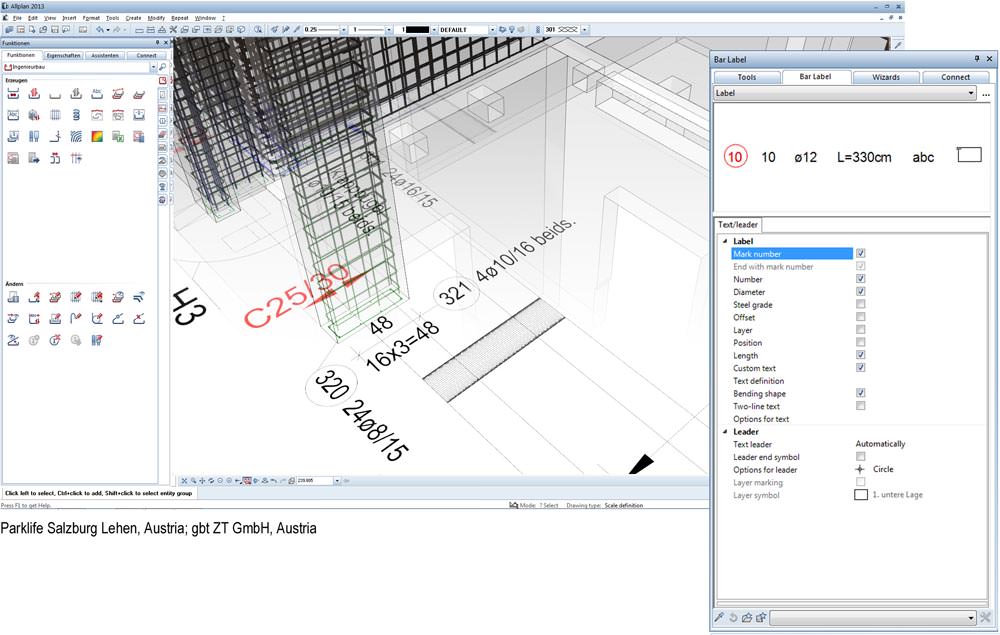The image size is (1000, 635).
Task: Click the red top icon in the vertical viewport toolbar
Action: click(x=163, y=81)
